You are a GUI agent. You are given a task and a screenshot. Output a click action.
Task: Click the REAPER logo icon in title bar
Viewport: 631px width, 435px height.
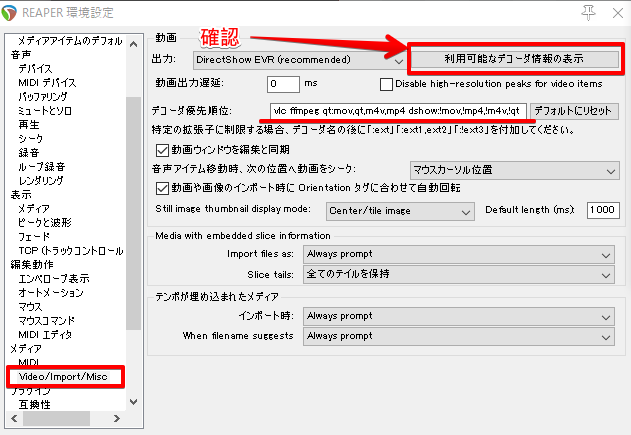pyautogui.click(x=9, y=12)
